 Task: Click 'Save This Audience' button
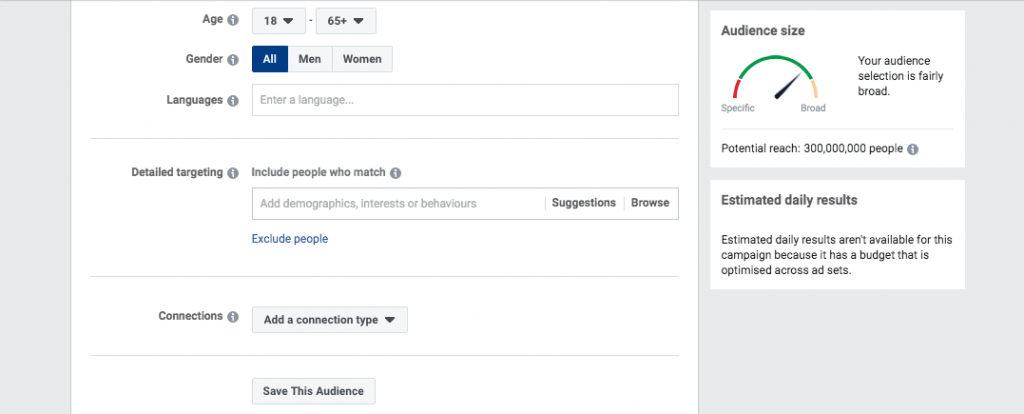(313, 391)
